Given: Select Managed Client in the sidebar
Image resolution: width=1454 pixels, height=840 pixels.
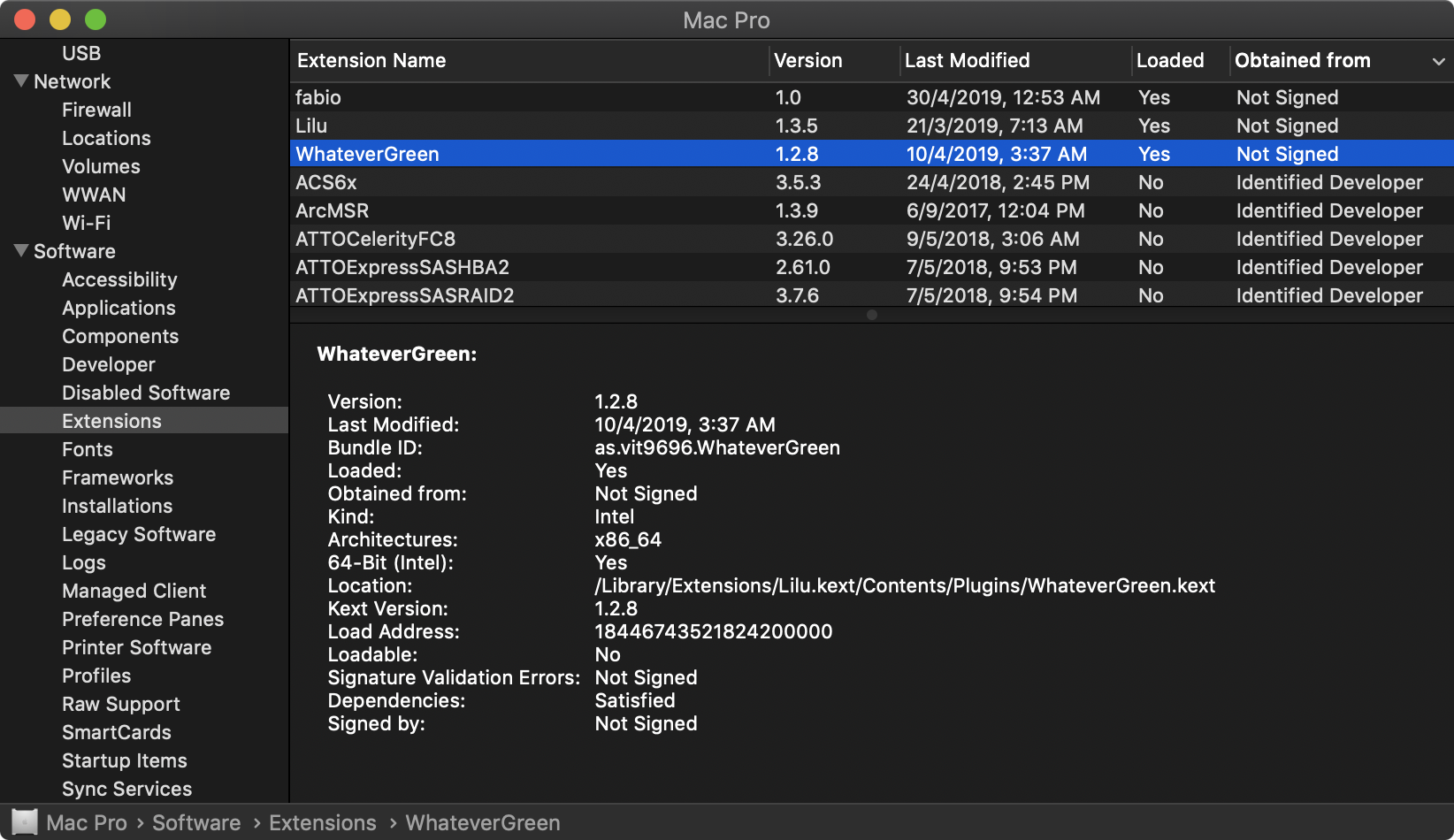Looking at the screenshot, I should [x=134, y=591].
